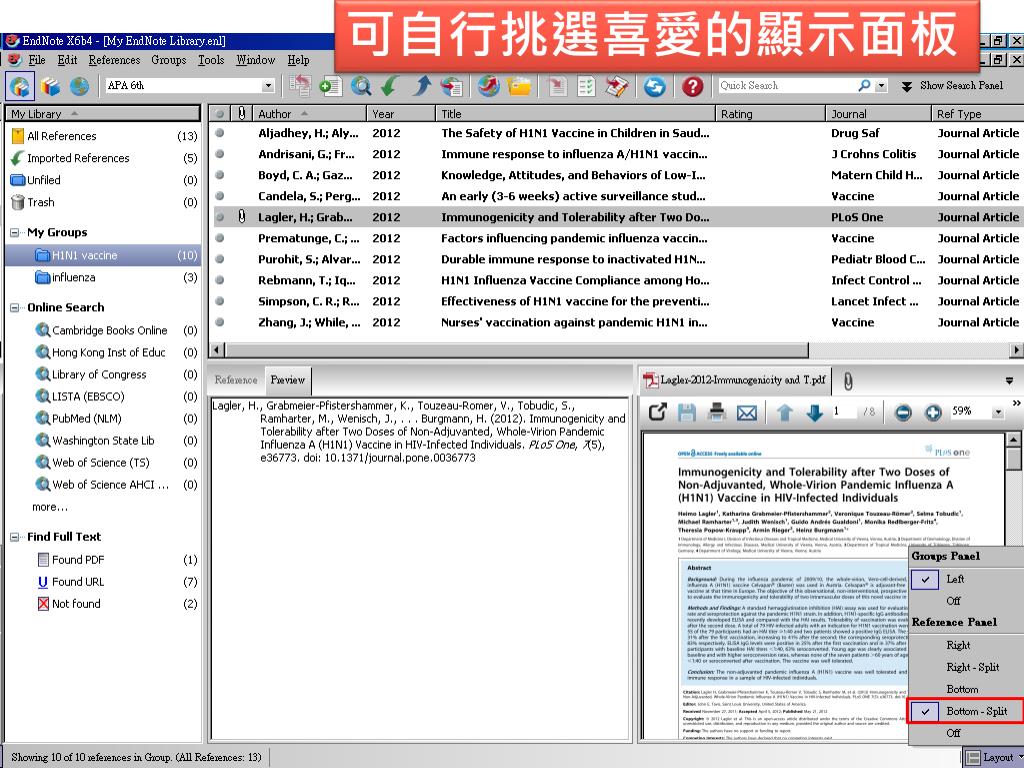
Task: Click the Open Link globe icon
Action: (488, 86)
